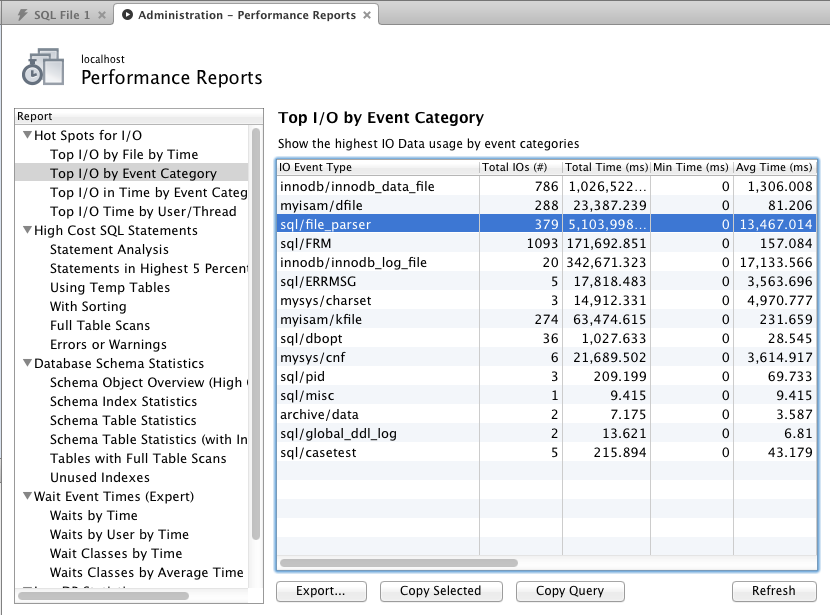830x615 pixels.
Task: Refresh the performance report
Action: tap(773, 591)
